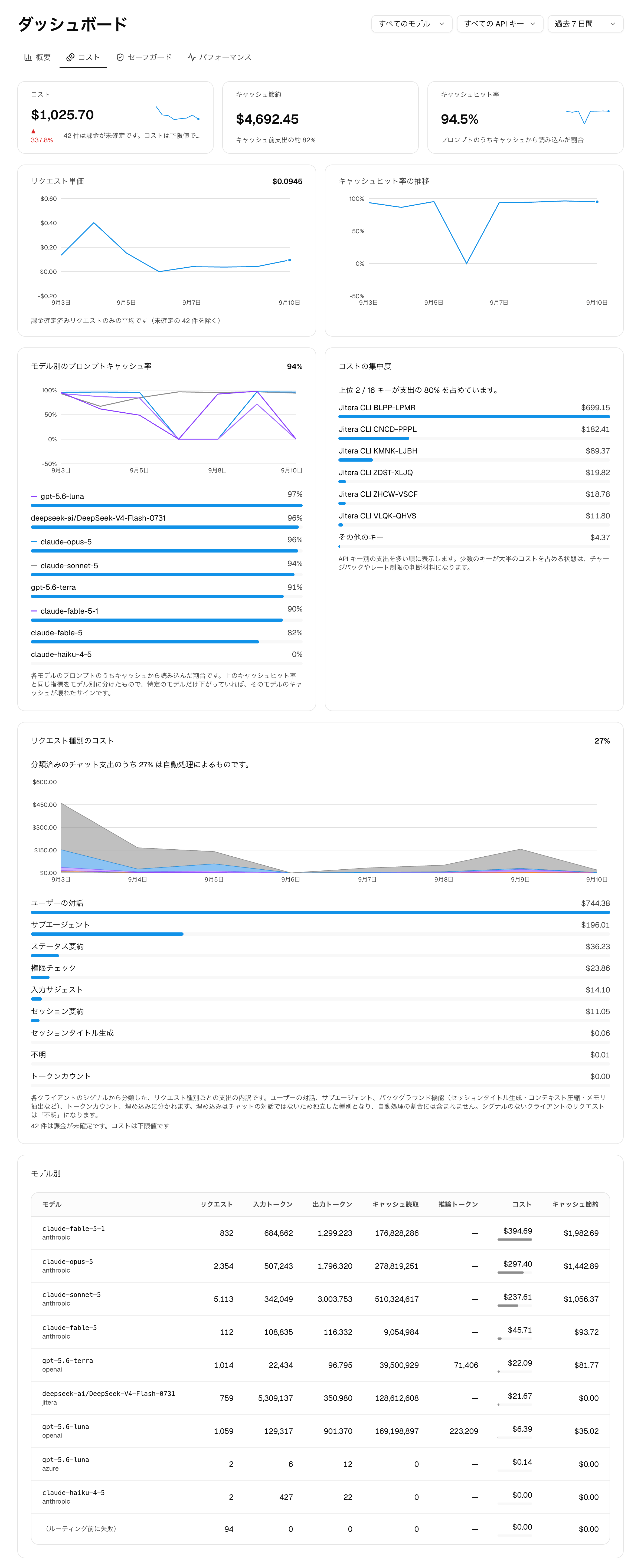
Task: Click the red up-triangle above 337.8%
Action: (34, 132)
